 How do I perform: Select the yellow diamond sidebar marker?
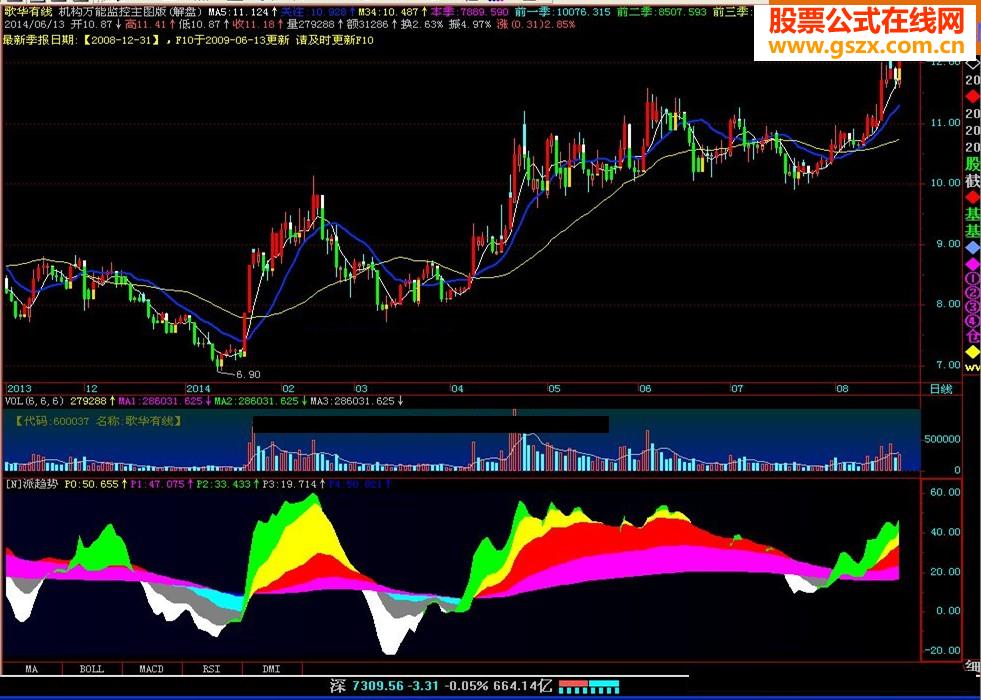tap(972, 352)
